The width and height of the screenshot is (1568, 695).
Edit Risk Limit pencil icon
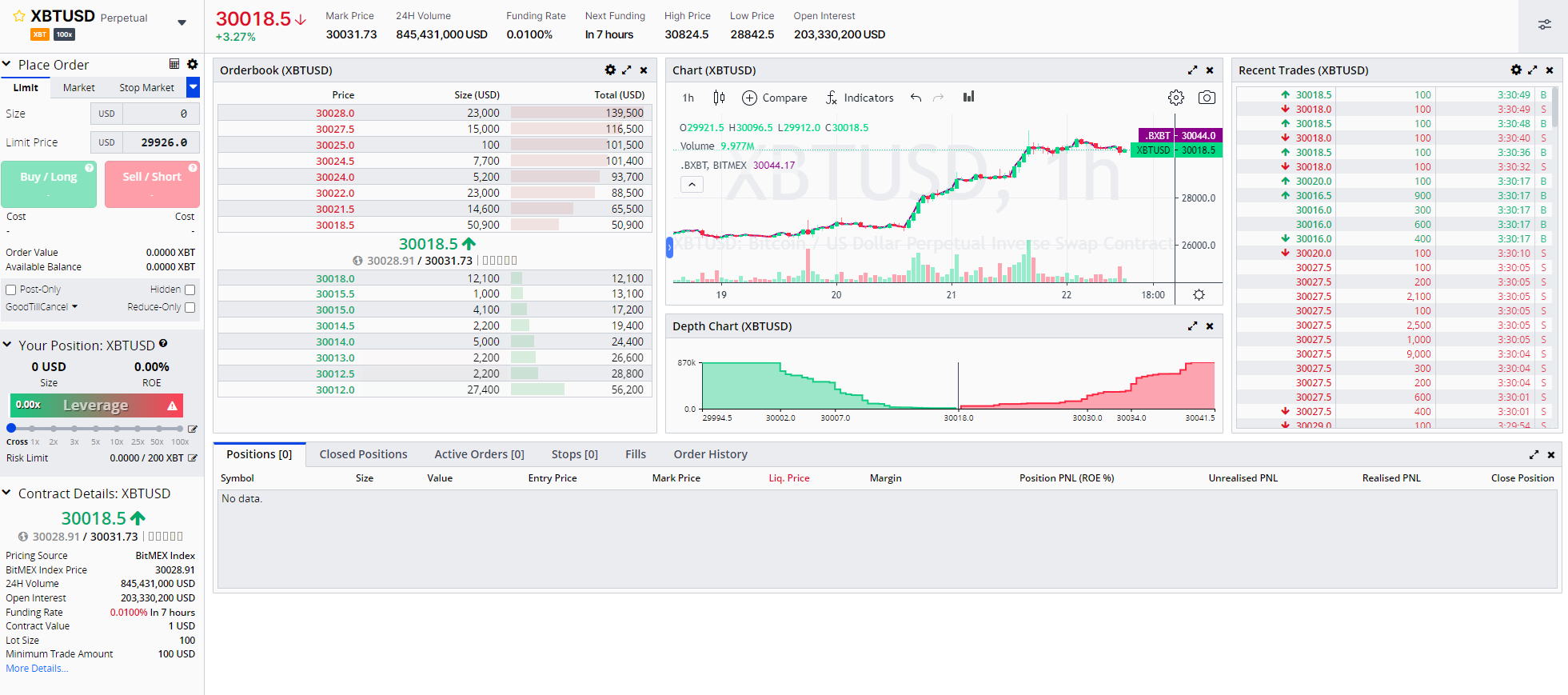192,458
